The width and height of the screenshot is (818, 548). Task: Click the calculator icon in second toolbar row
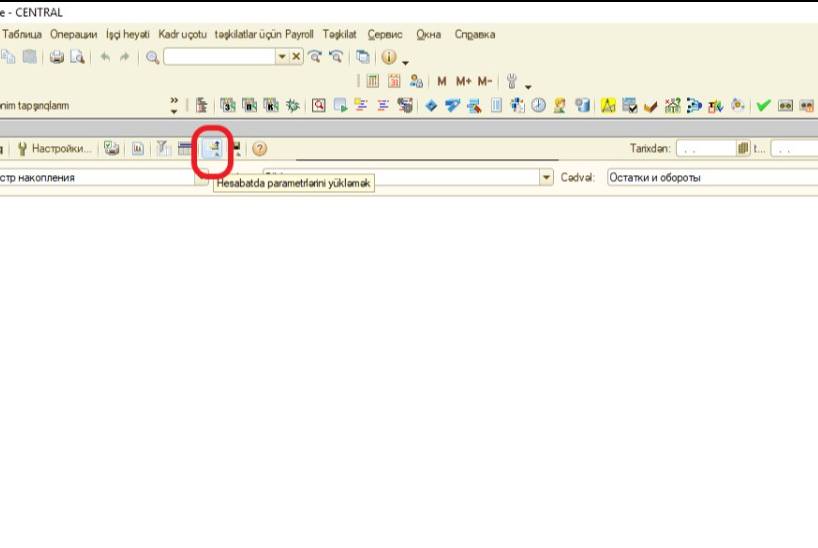click(372, 81)
